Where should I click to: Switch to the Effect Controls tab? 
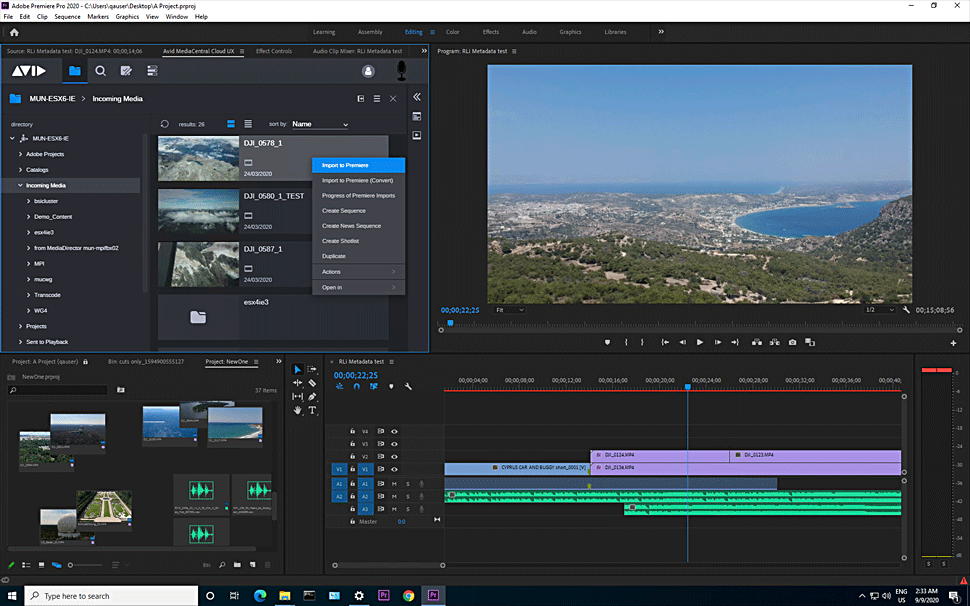click(274, 51)
